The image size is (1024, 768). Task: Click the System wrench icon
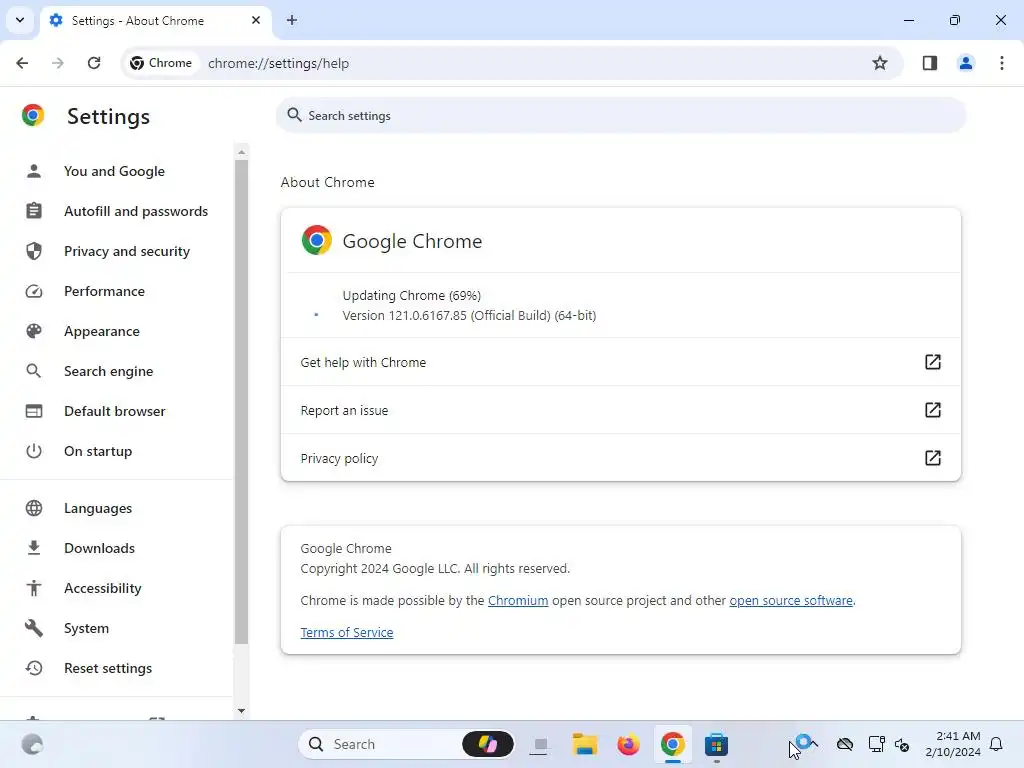(x=34, y=628)
